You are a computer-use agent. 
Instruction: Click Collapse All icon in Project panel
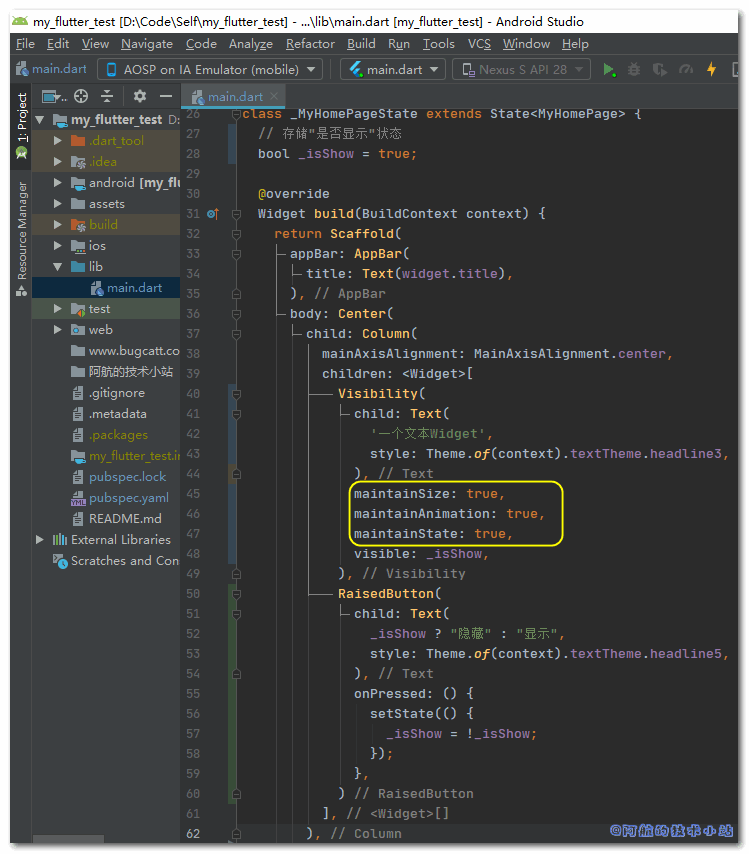(x=106, y=97)
